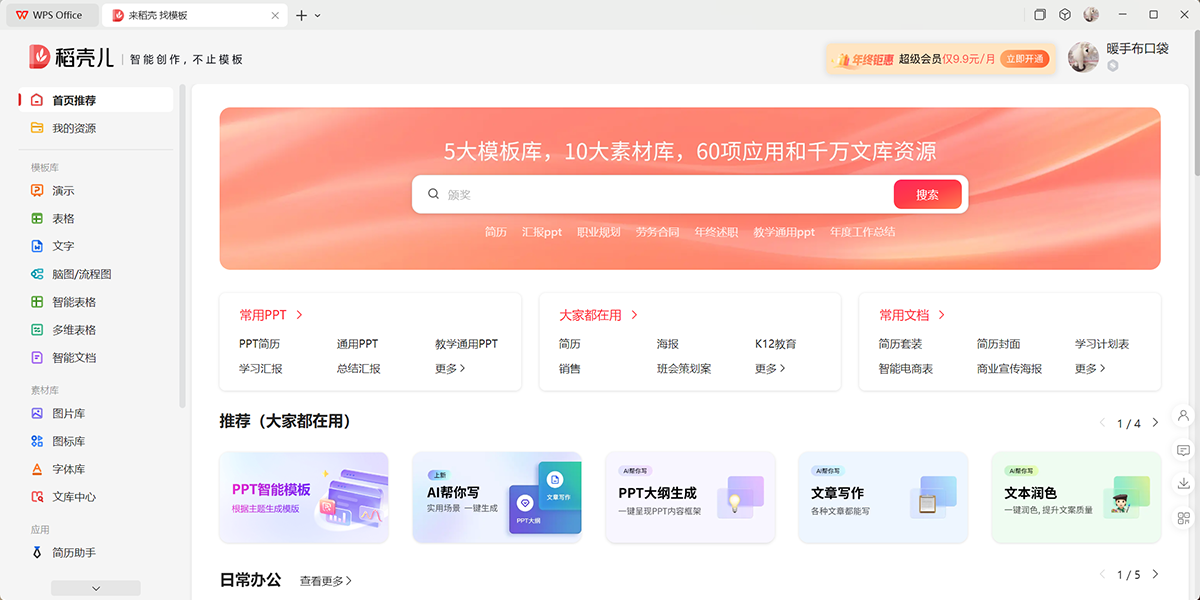Screen dimensions: 1200x600
Task: Go to the next recommended page arrow
Action: coord(1156,423)
